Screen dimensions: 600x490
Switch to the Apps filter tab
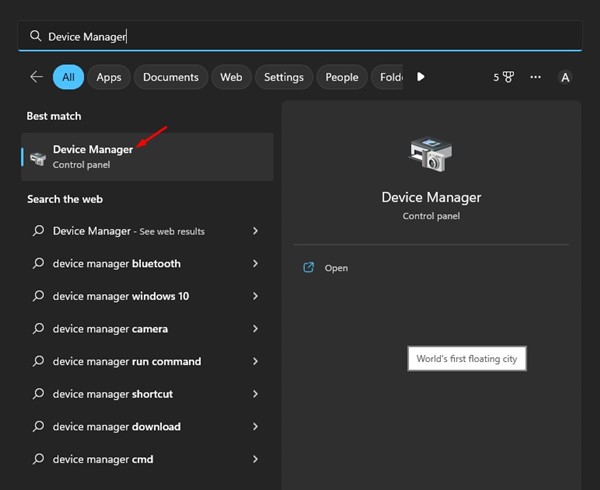point(109,77)
